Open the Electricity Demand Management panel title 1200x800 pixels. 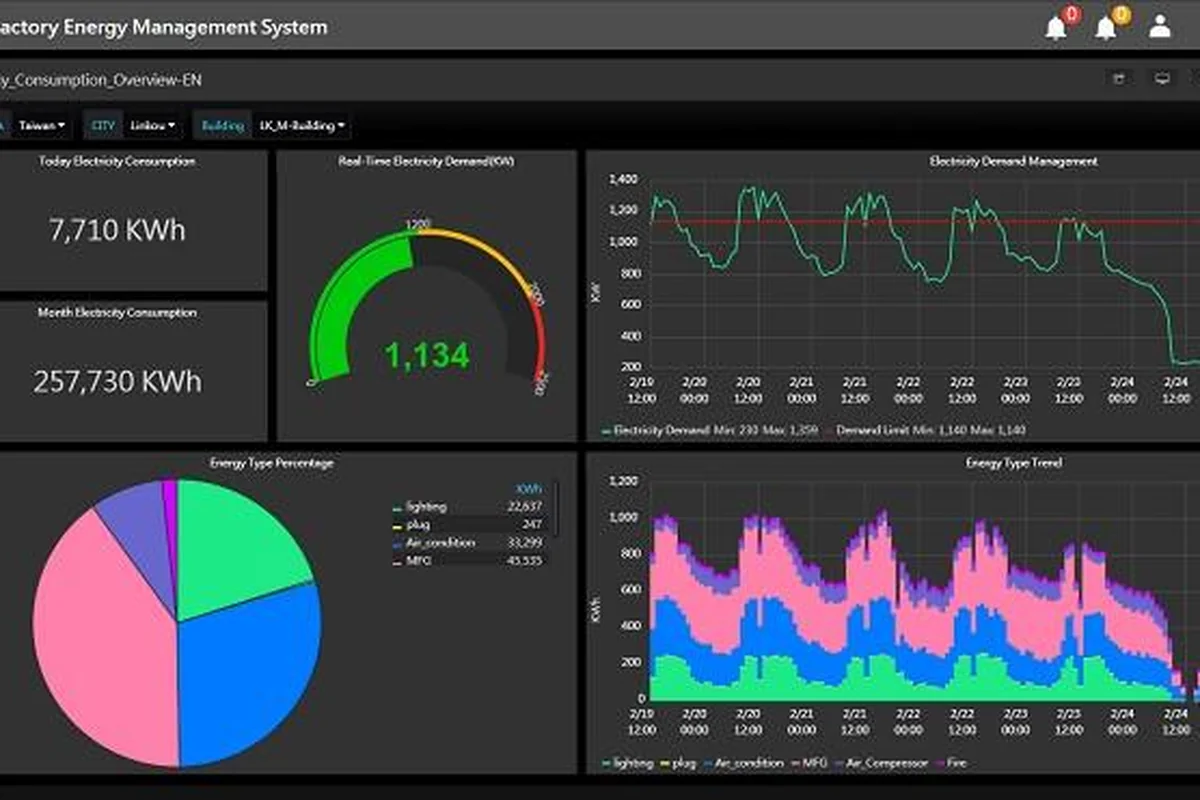click(1013, 161)
